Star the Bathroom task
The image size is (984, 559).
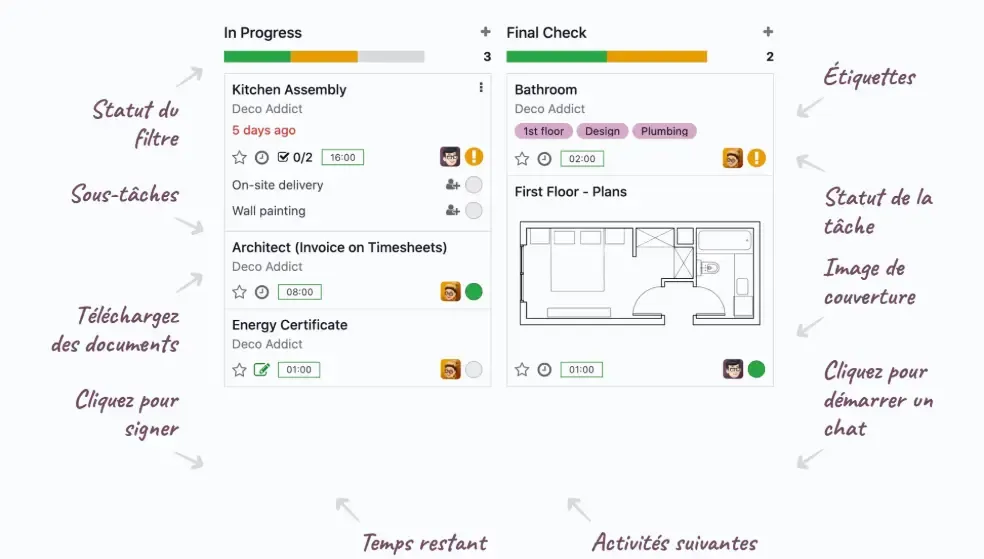pos(522,158)
